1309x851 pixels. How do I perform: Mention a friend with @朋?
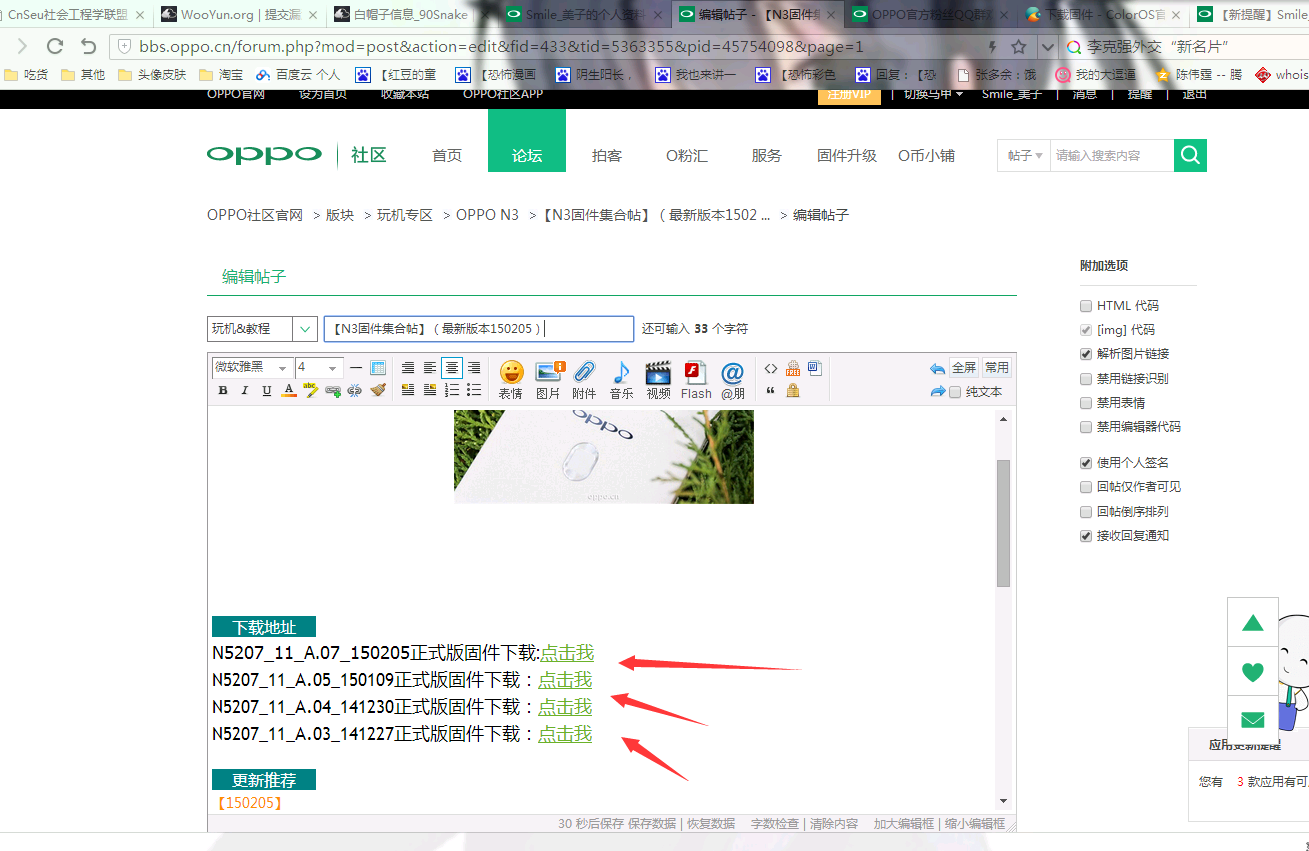point(732,380)
